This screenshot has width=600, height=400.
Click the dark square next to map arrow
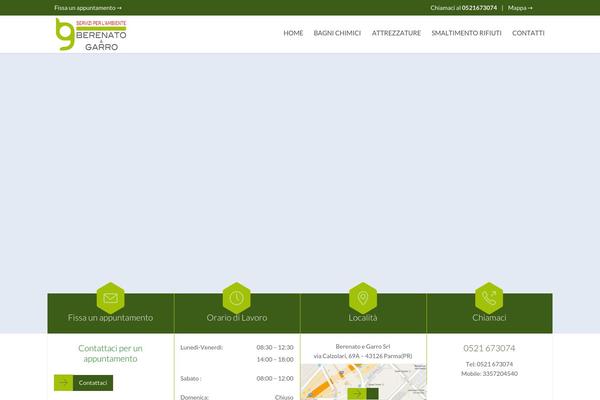372,393
